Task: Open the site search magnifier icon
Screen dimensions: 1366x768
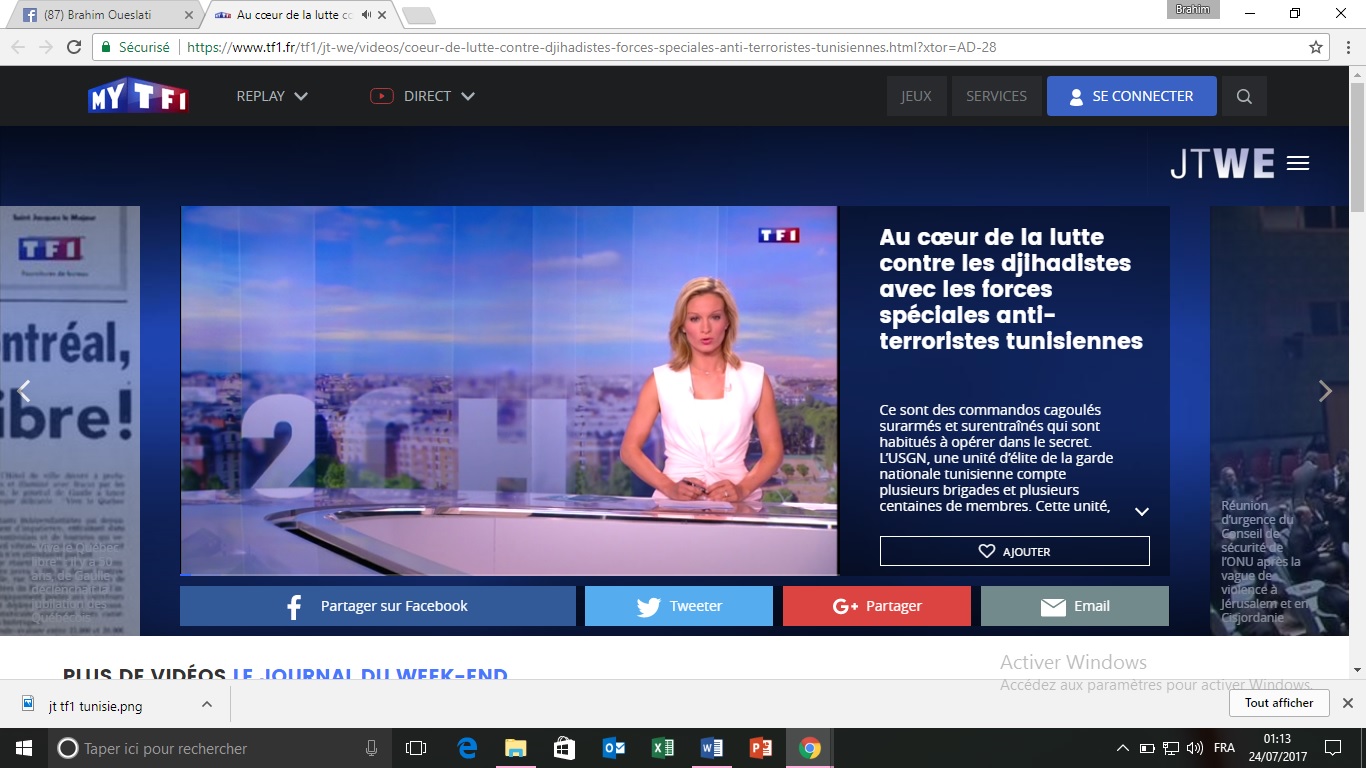Action: point(1244,96)
